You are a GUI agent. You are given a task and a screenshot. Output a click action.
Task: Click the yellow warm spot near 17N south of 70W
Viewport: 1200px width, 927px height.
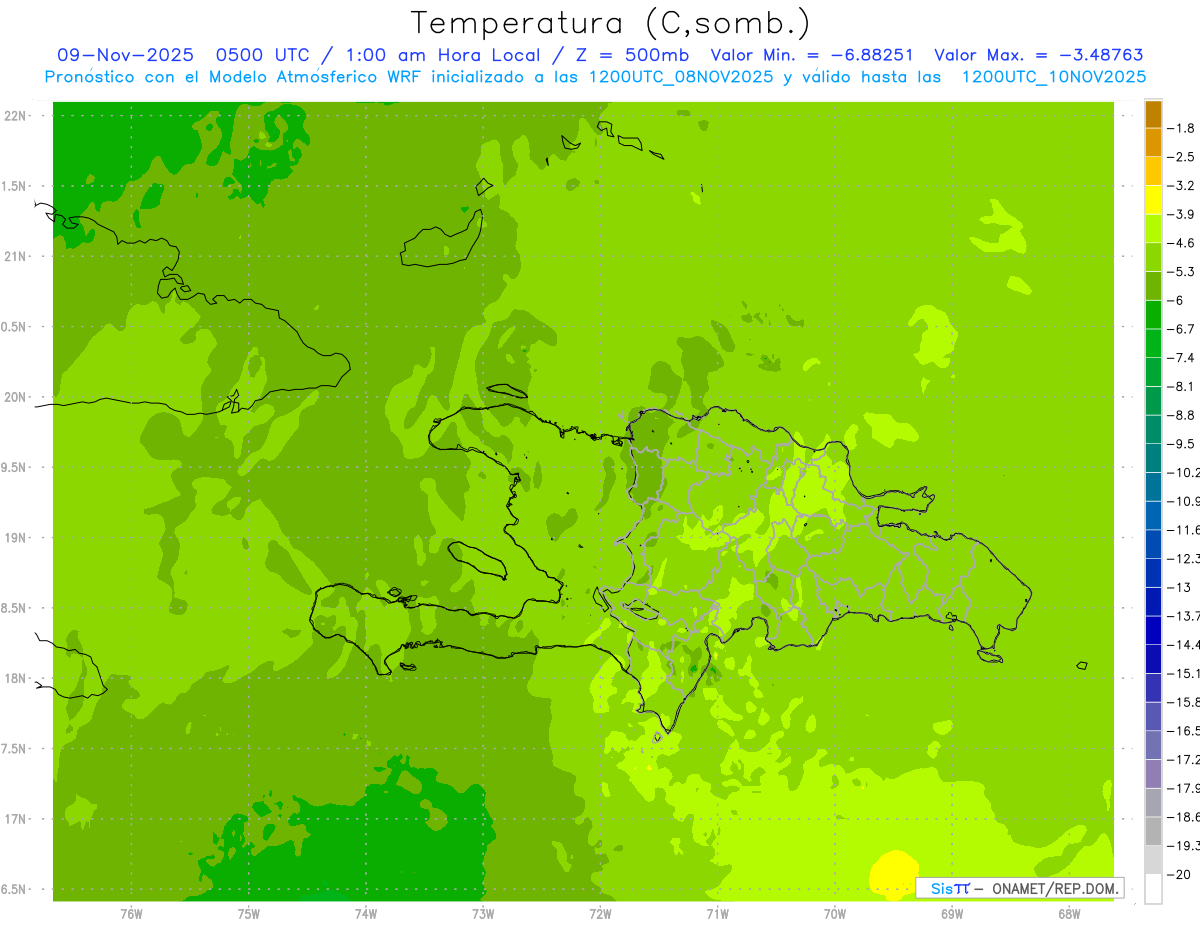point(893,874)
